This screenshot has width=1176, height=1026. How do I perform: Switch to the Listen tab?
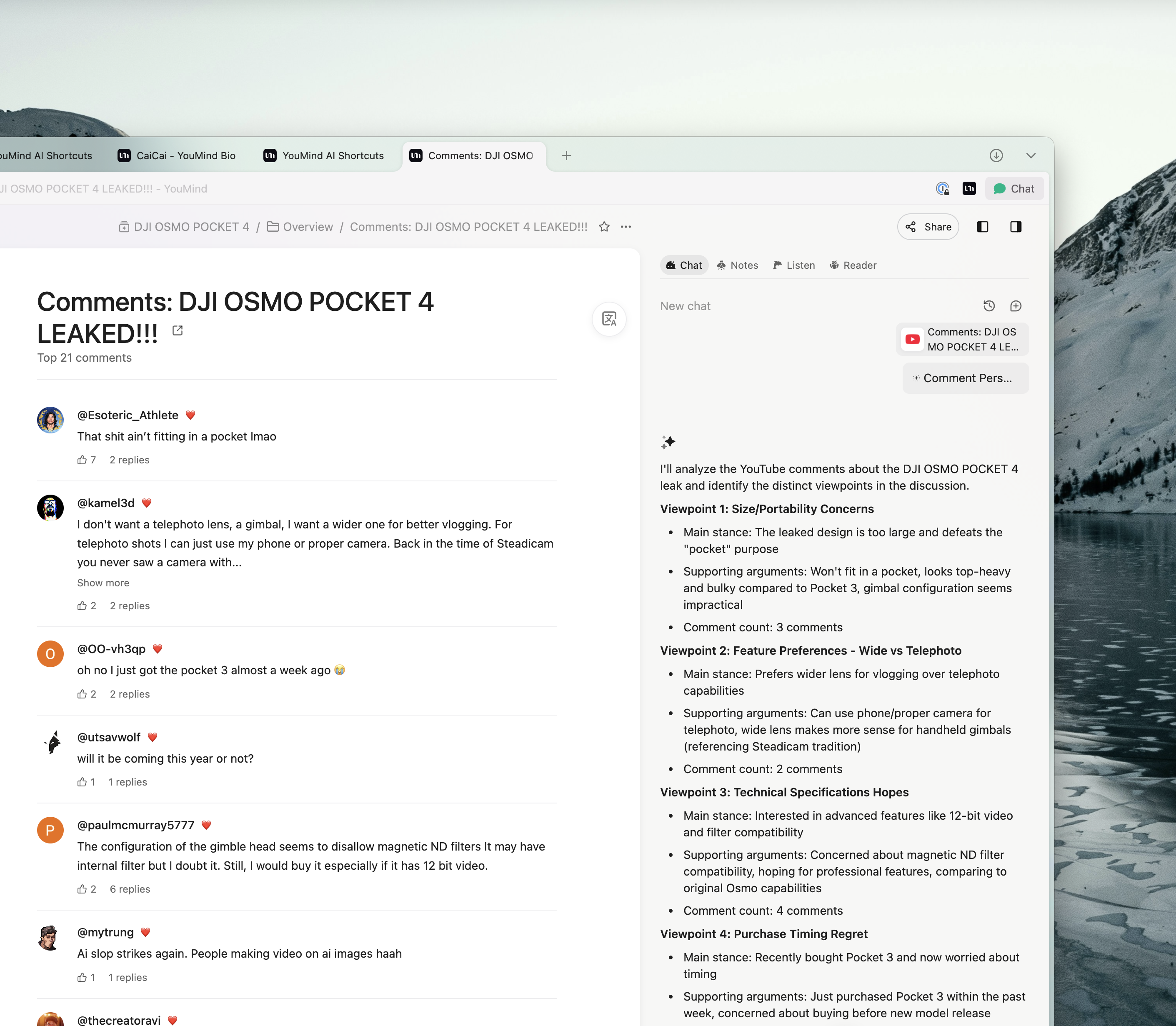[793, 265]
